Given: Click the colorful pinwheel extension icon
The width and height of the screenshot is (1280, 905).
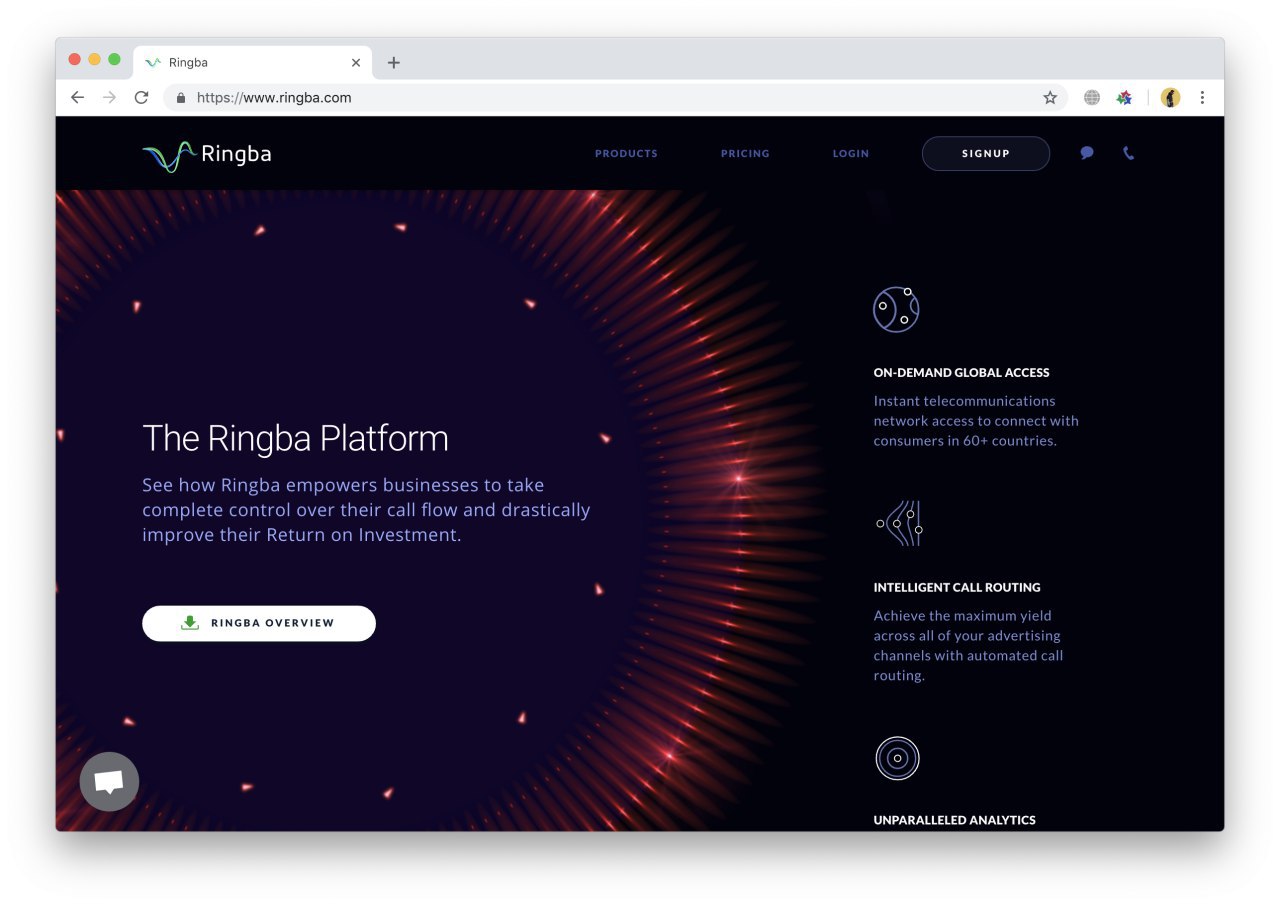Looking at the screenshot, I should tap(1124, 98).
